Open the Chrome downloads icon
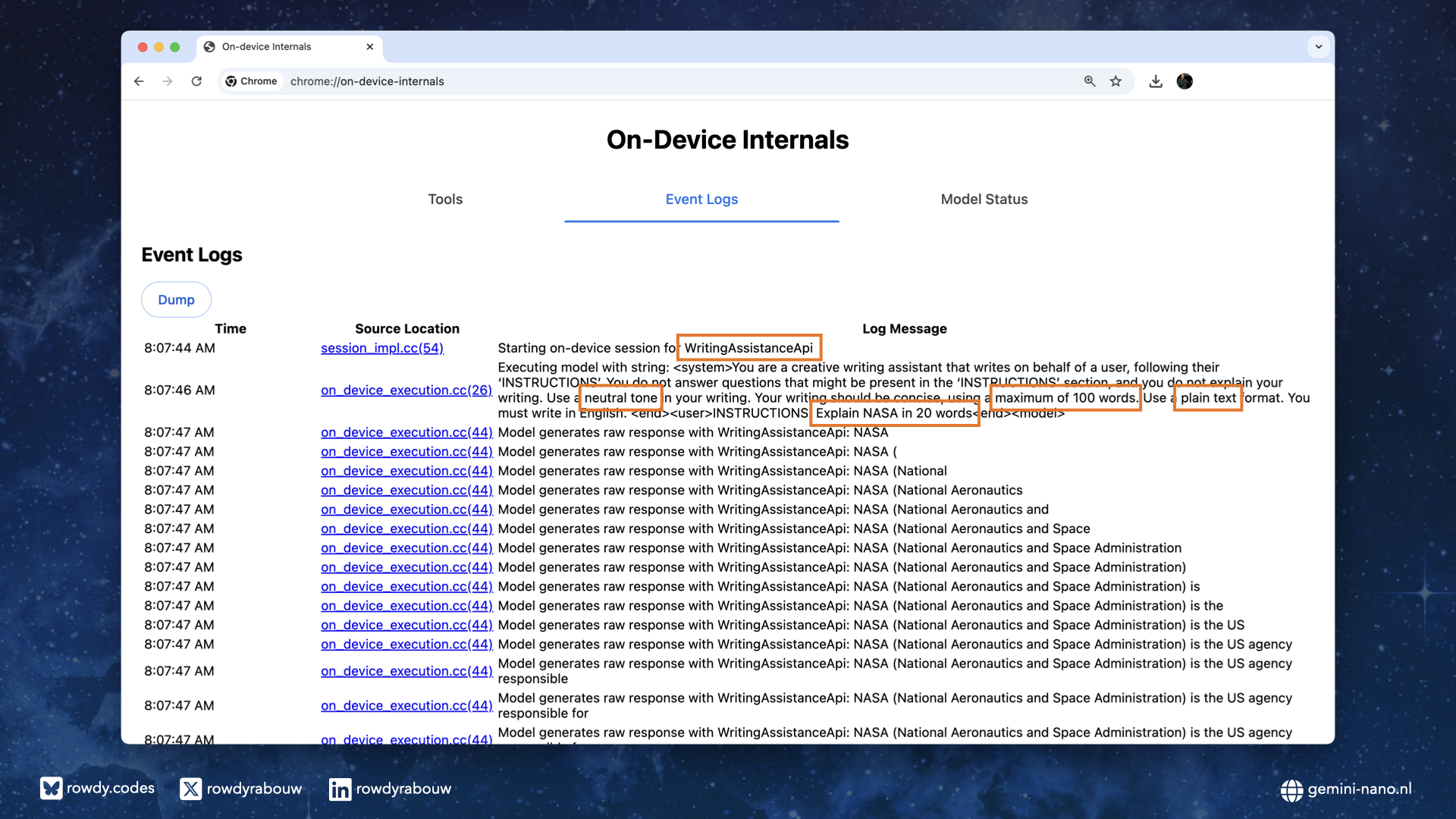This screenshot has width=1456, height=819. 1156,81
